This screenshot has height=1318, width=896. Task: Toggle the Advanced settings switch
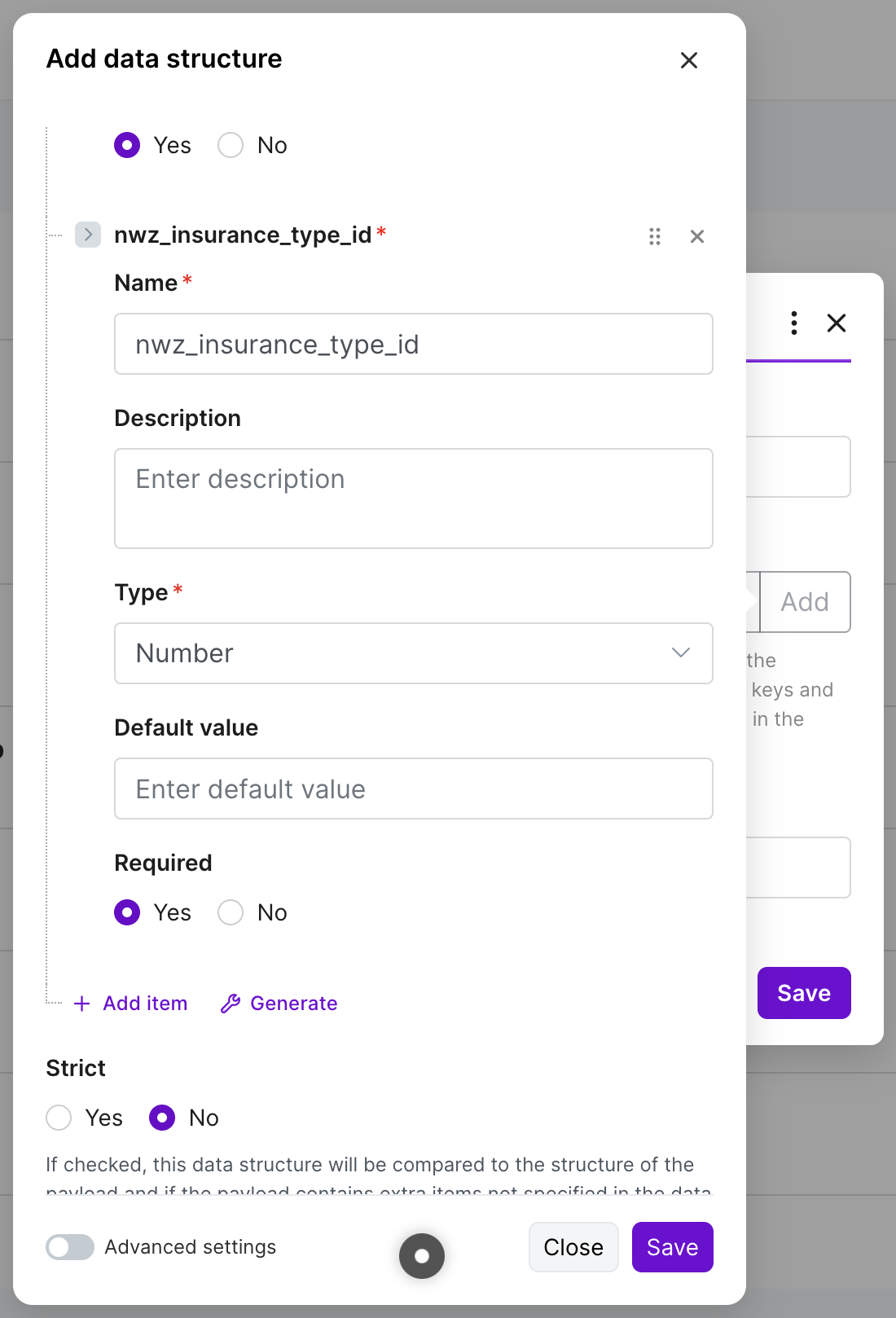70,1247
